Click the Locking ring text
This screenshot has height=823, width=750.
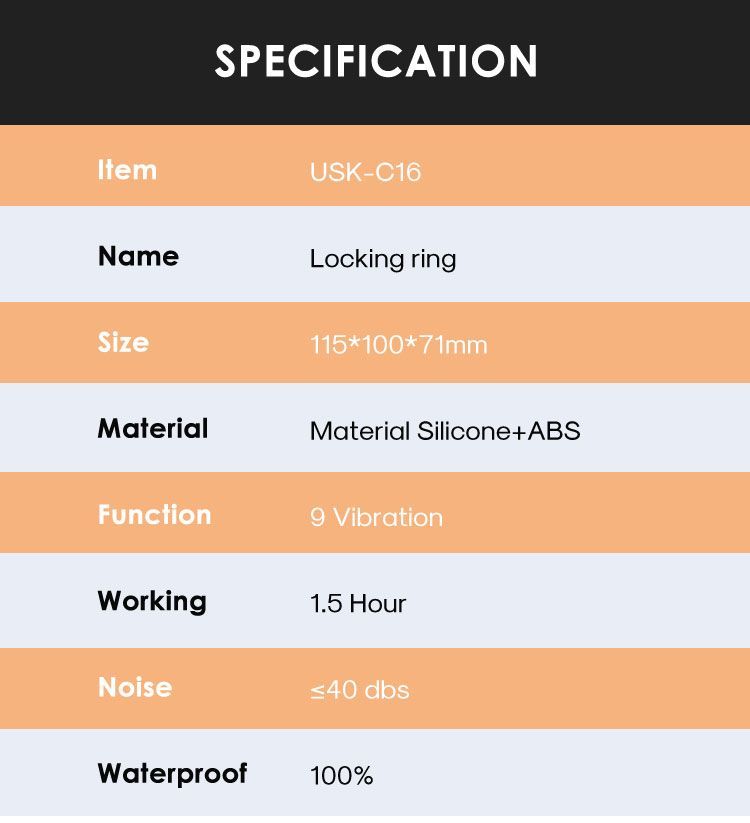[383, 259]
